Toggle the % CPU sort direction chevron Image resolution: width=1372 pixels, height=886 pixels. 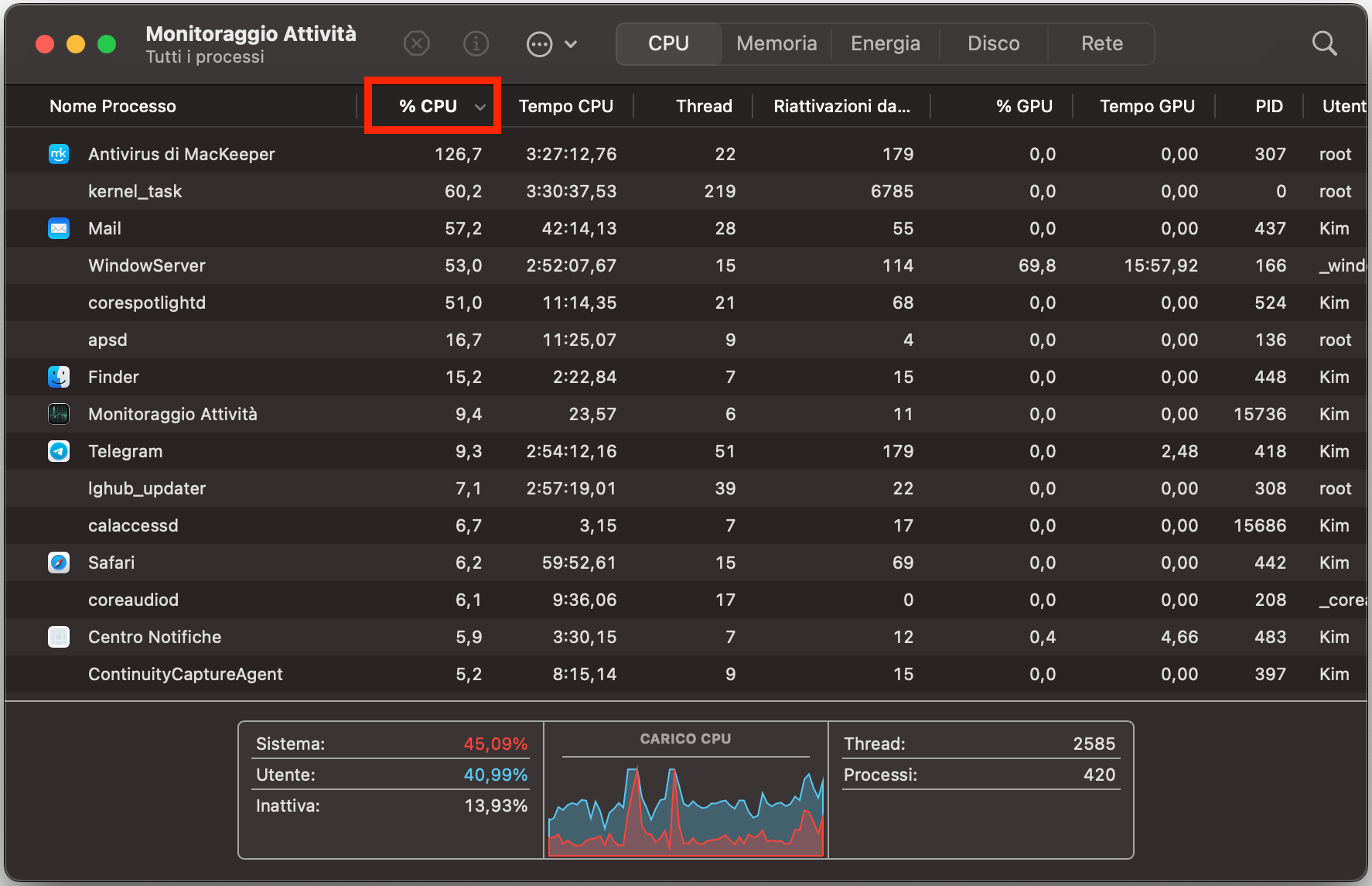point(480,107)
